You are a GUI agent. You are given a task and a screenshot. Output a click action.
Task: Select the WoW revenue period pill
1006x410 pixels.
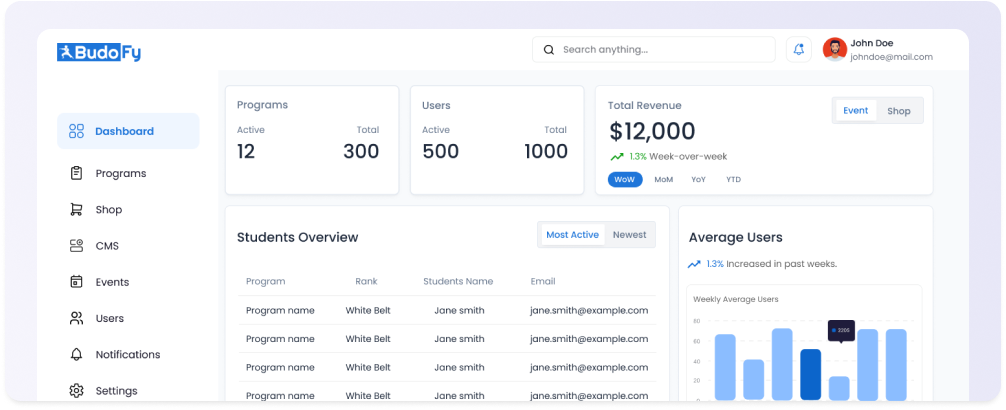pos(625,180)
